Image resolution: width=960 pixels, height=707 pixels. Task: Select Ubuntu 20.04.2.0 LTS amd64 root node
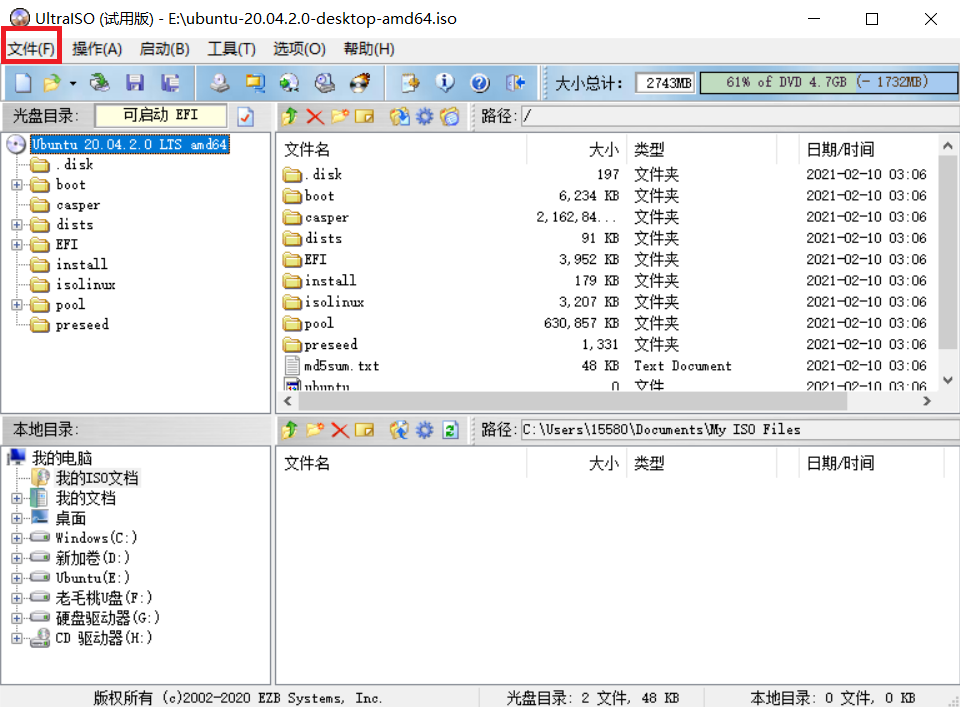[x=130, y=144]
